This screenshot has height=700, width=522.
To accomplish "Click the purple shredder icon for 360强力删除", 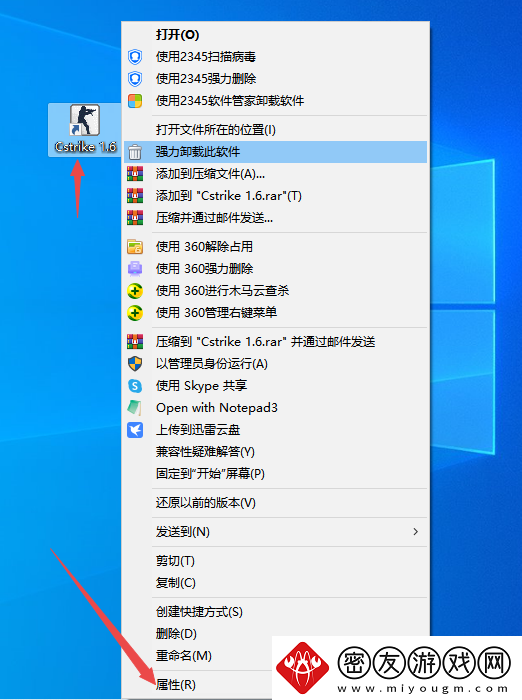I will coord(135,268).
